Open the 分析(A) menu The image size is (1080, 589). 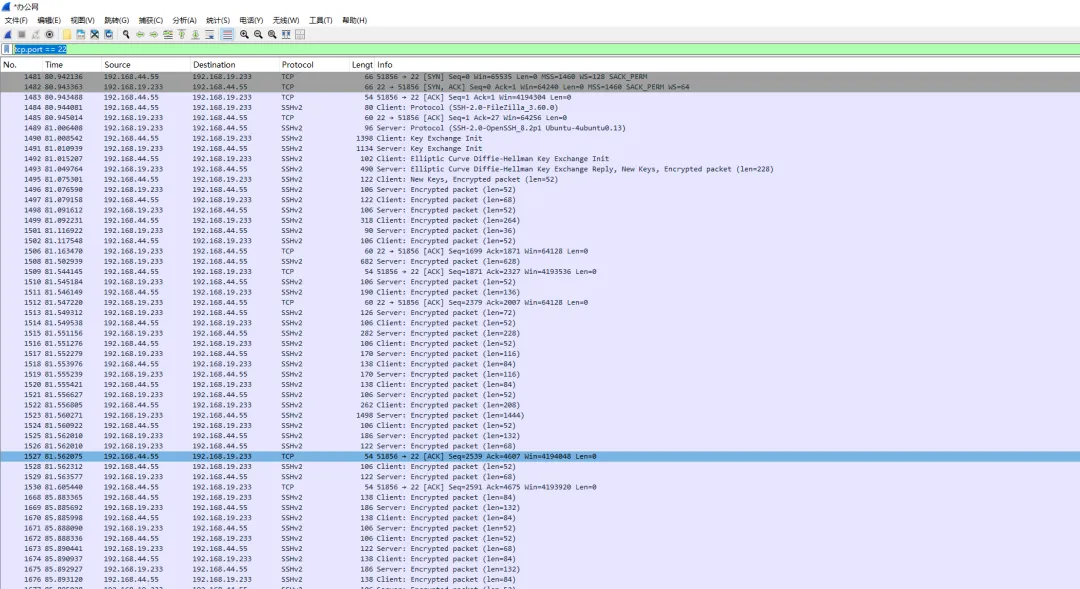[184, 20]
